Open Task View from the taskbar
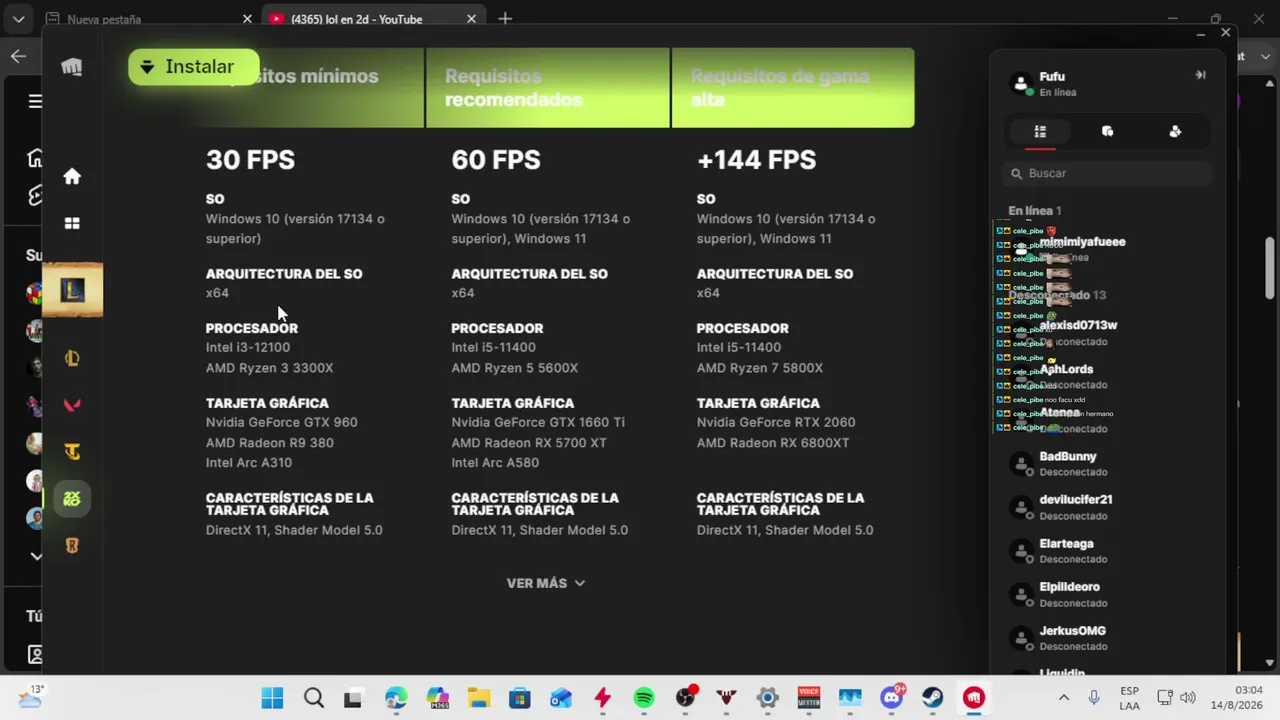1280x720 pixels. 353,698
